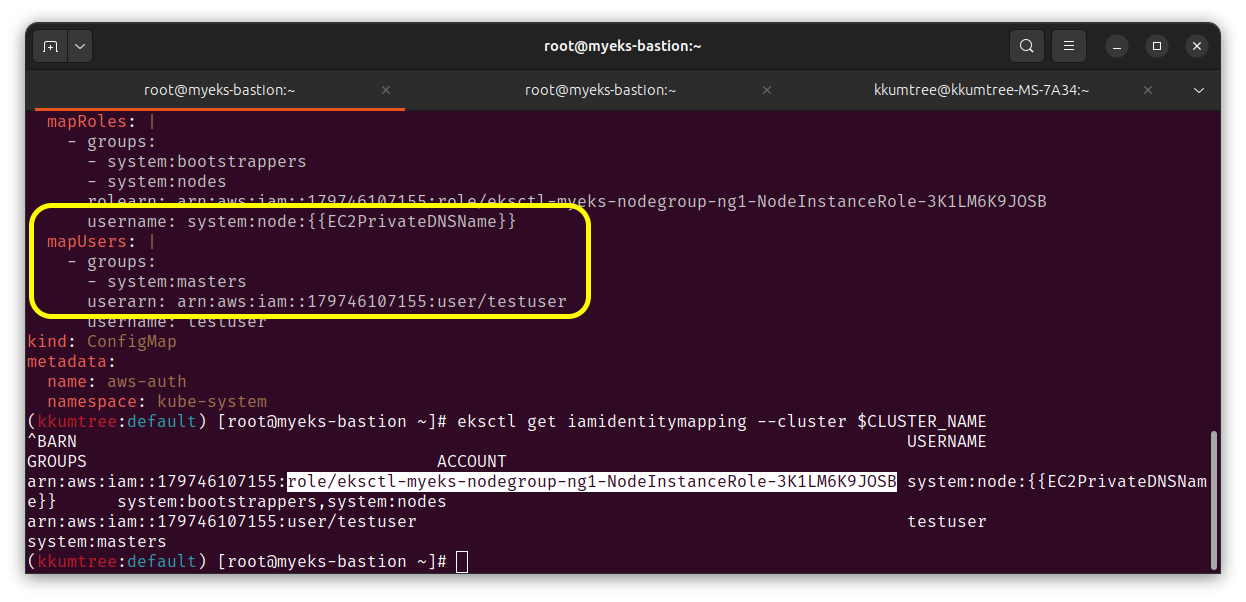Open a new terminal tab
This screenshot has height=602, width=1246.
[51, 46]
